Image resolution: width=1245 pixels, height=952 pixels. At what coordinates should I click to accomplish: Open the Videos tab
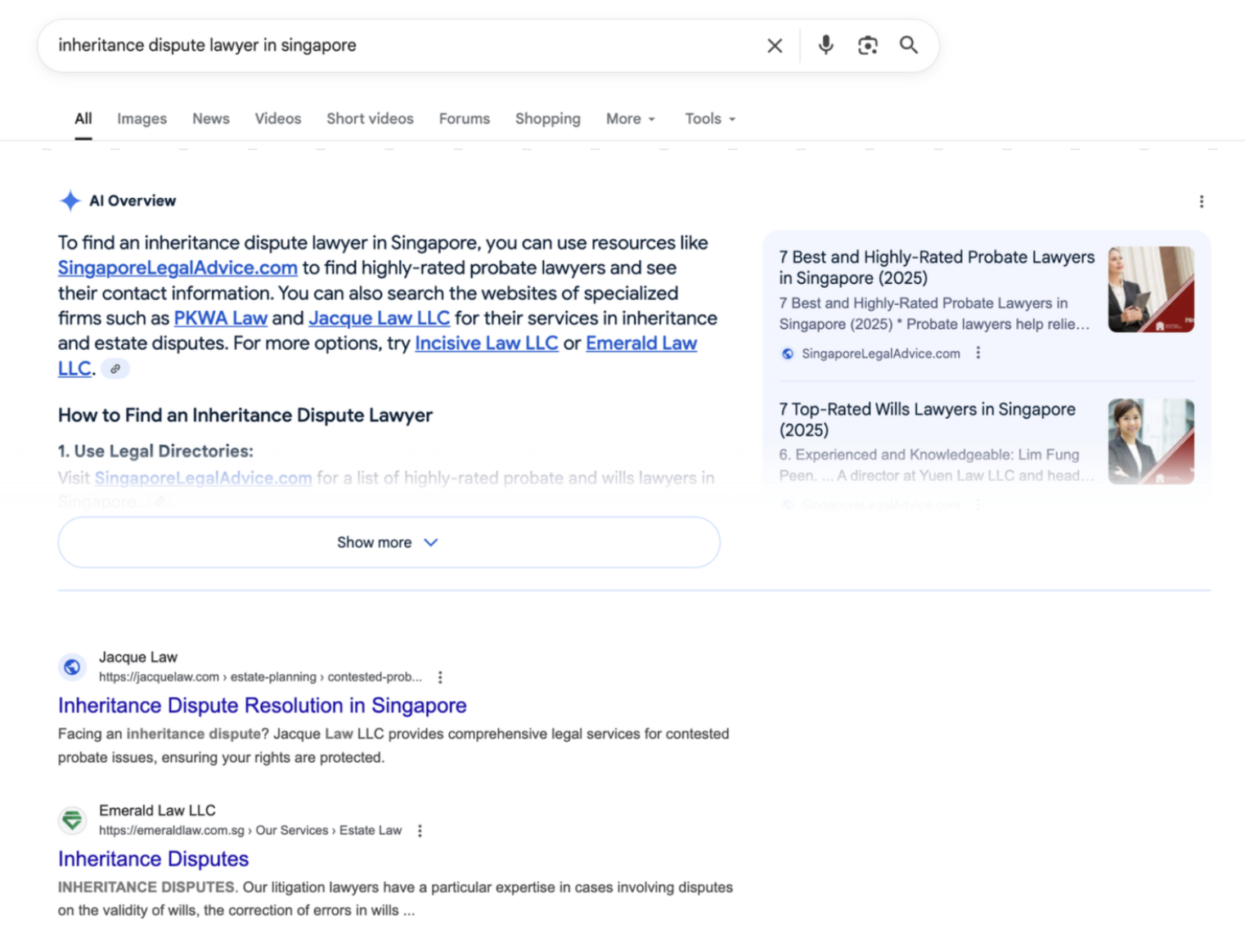tap(277, 119)
